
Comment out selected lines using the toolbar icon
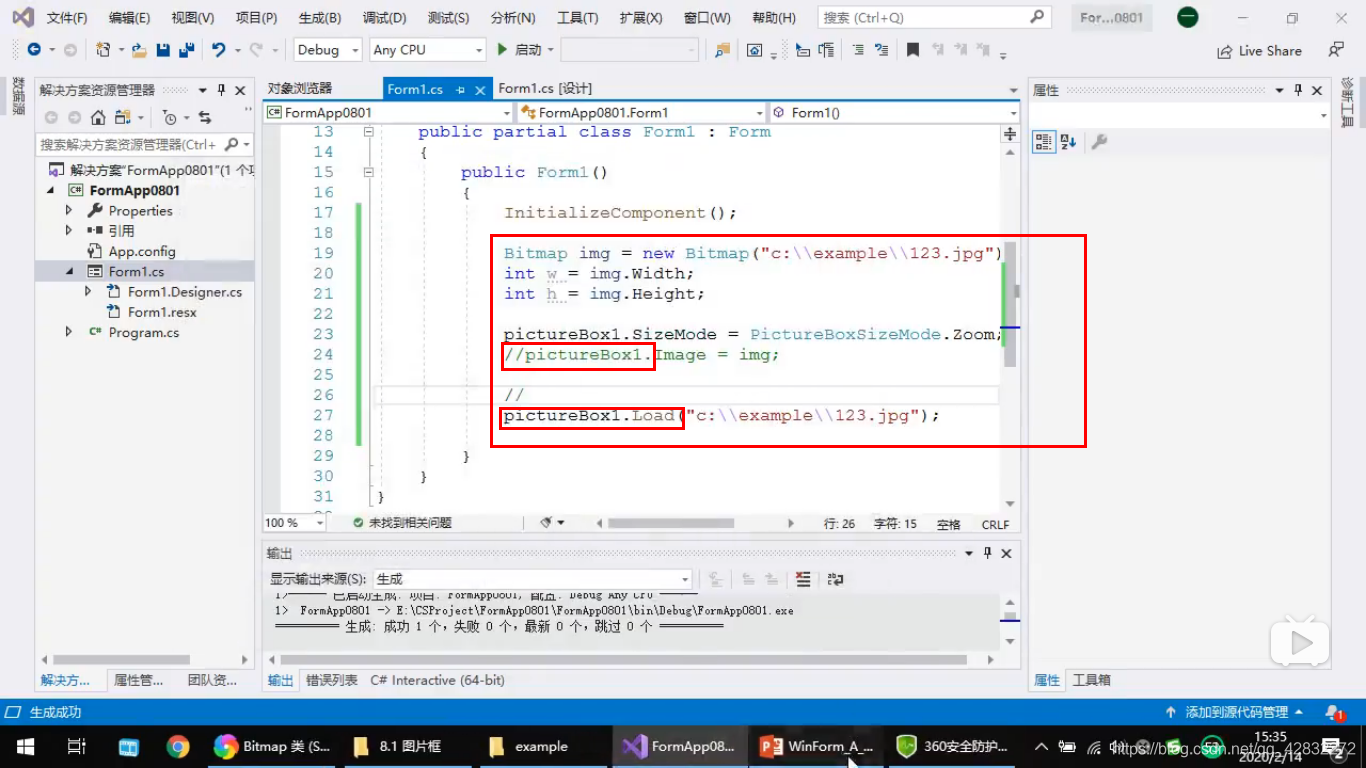point(858,50)
